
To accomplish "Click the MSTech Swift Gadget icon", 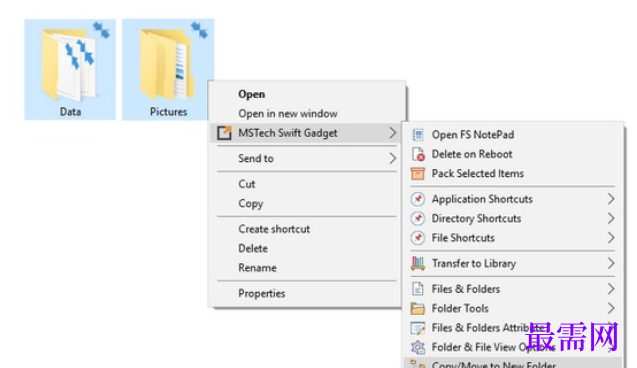I will click(x=224, y=133).
